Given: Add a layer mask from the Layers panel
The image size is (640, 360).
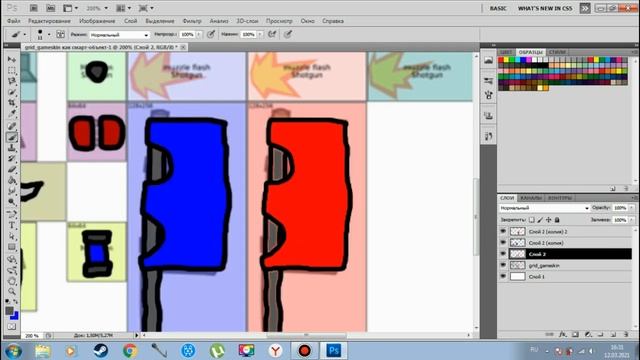Looking at the screenshot, I should pyautogui.click(x=575, y=334).
